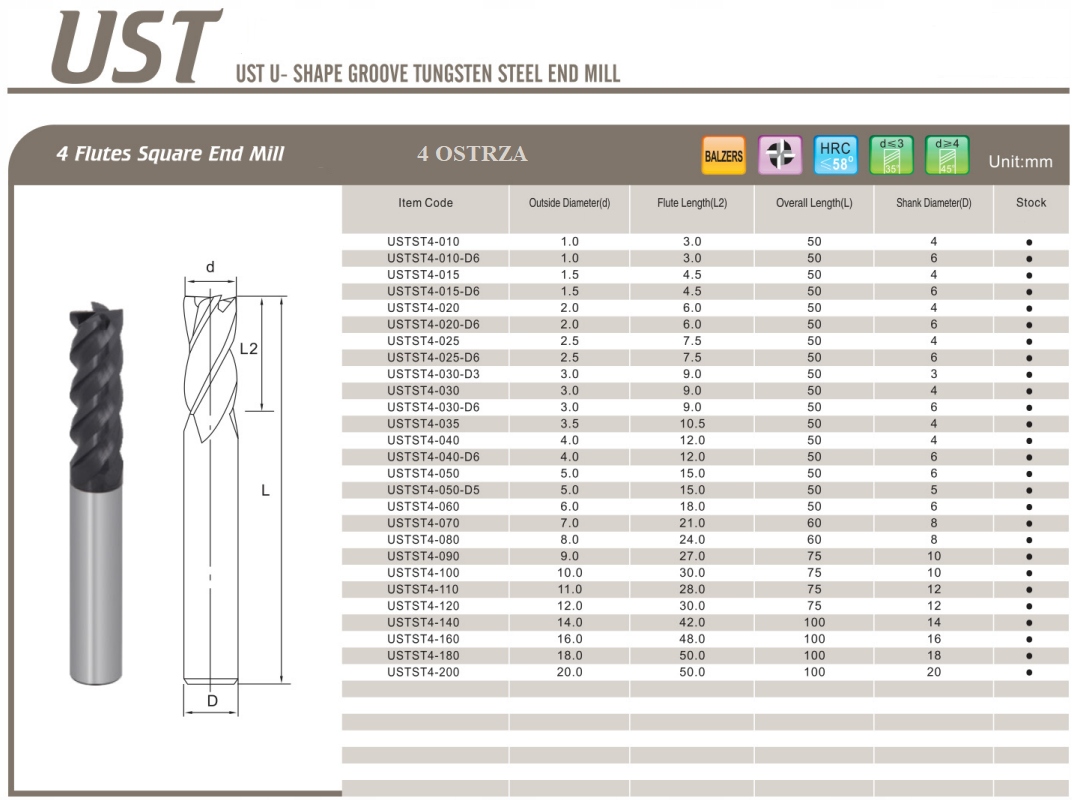Select item code USTST4-200

[423, 673]
